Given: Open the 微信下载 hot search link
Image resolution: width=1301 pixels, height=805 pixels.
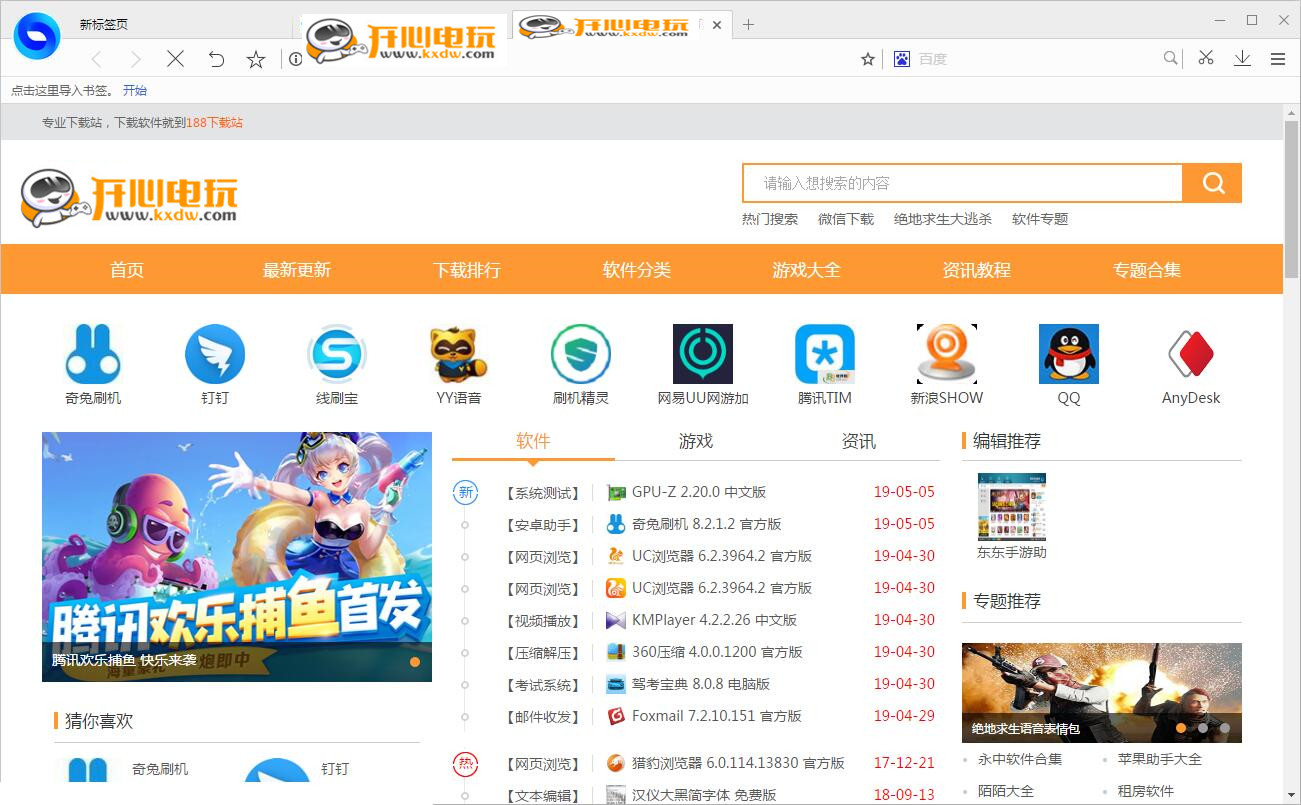Looking at the screenshot, I should [x=845, y=219].
